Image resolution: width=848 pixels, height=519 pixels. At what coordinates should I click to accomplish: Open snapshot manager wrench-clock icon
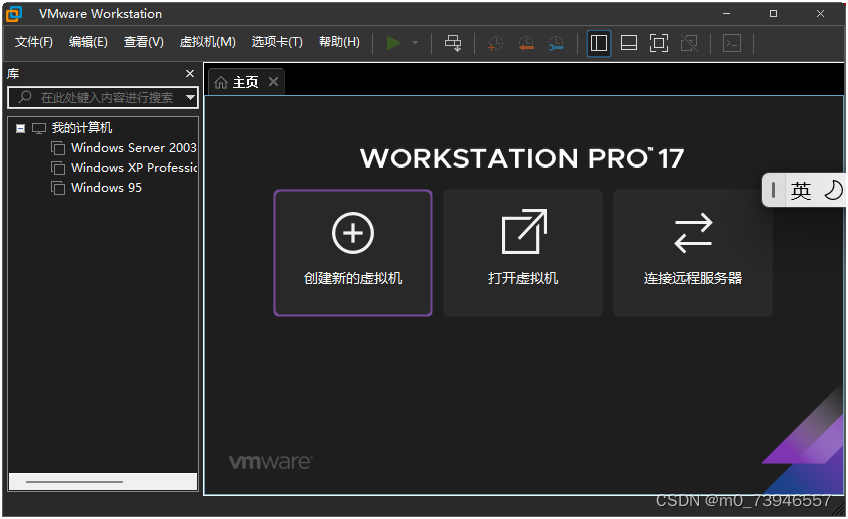click(556, 43)
